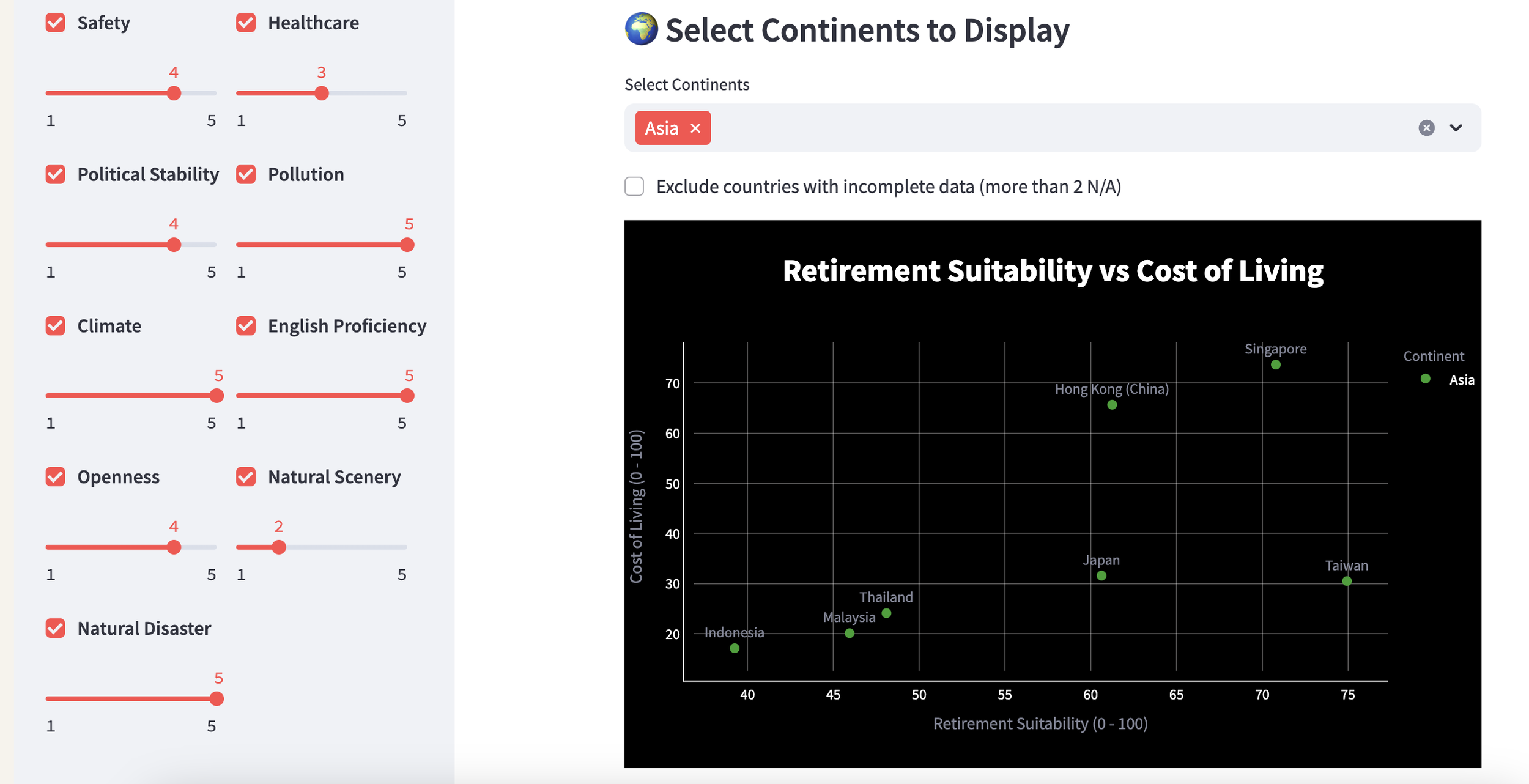Expand the Select Continents dropdown arrow

[1456, 128]
